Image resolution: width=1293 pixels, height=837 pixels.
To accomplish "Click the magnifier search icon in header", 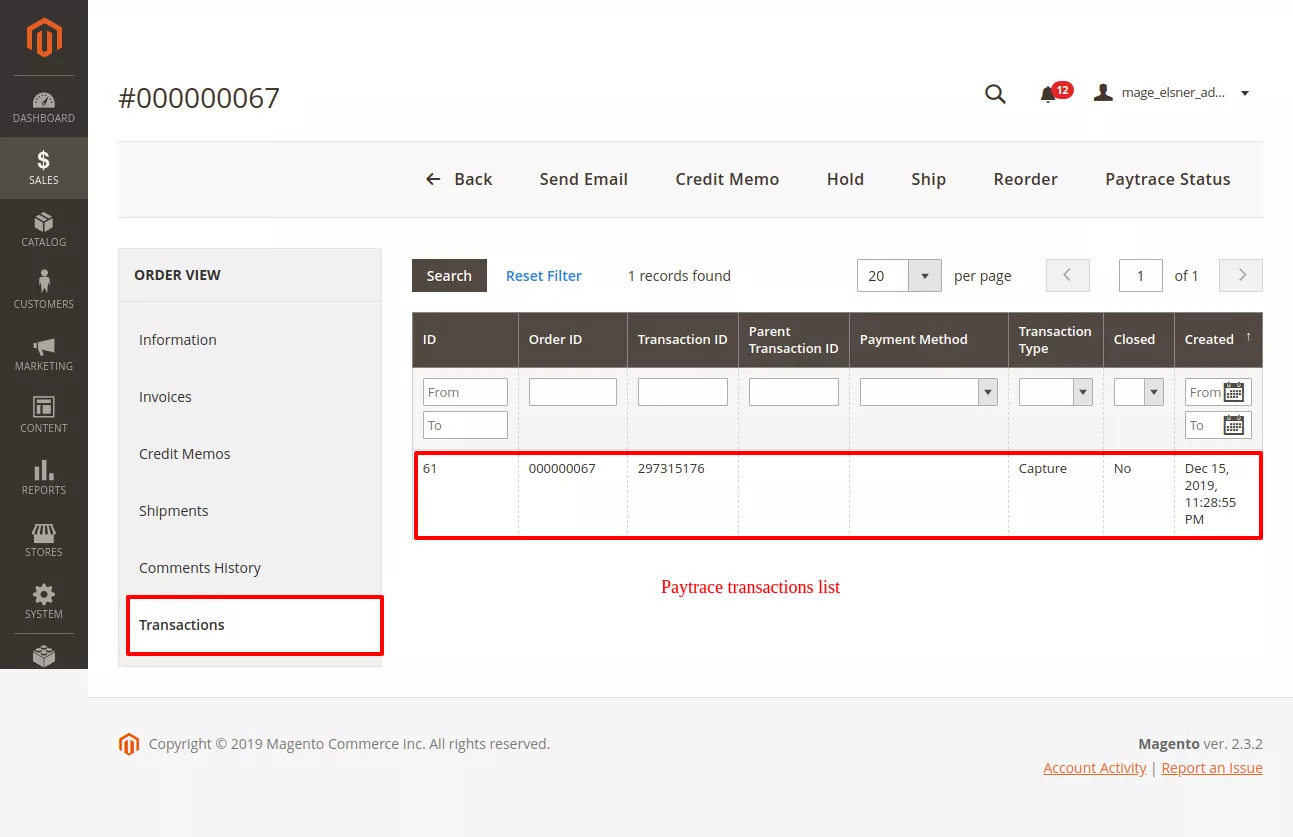I will tap(995, 94).
